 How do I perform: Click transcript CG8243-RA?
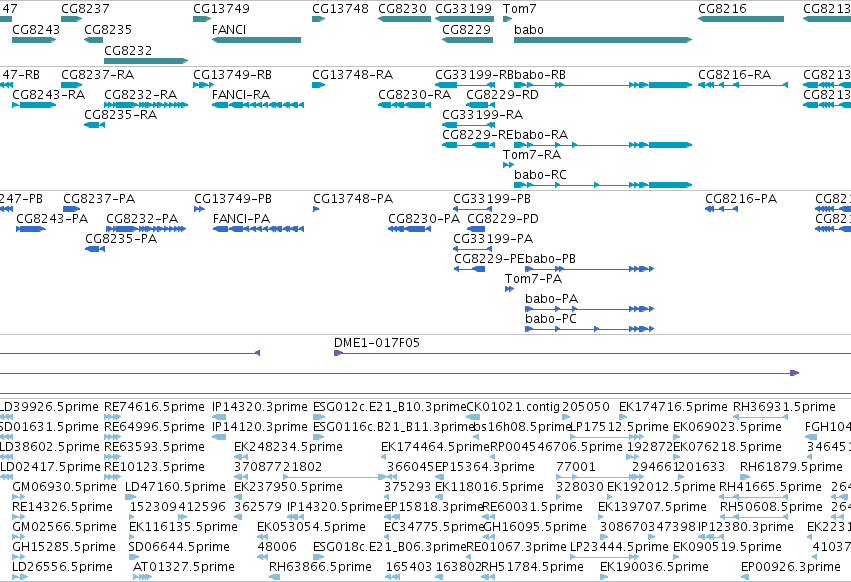tap(34, 105)
